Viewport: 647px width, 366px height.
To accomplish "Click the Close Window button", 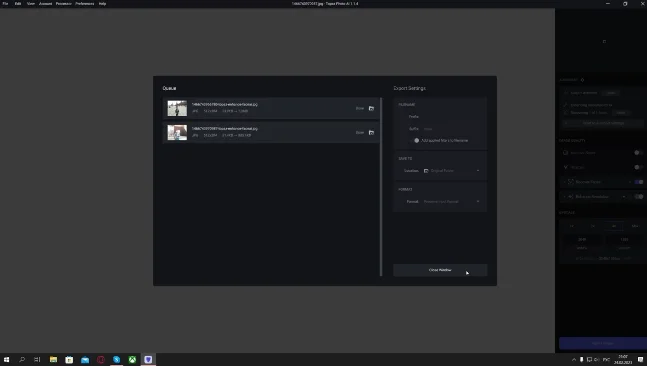I will [x=440, y=270].
